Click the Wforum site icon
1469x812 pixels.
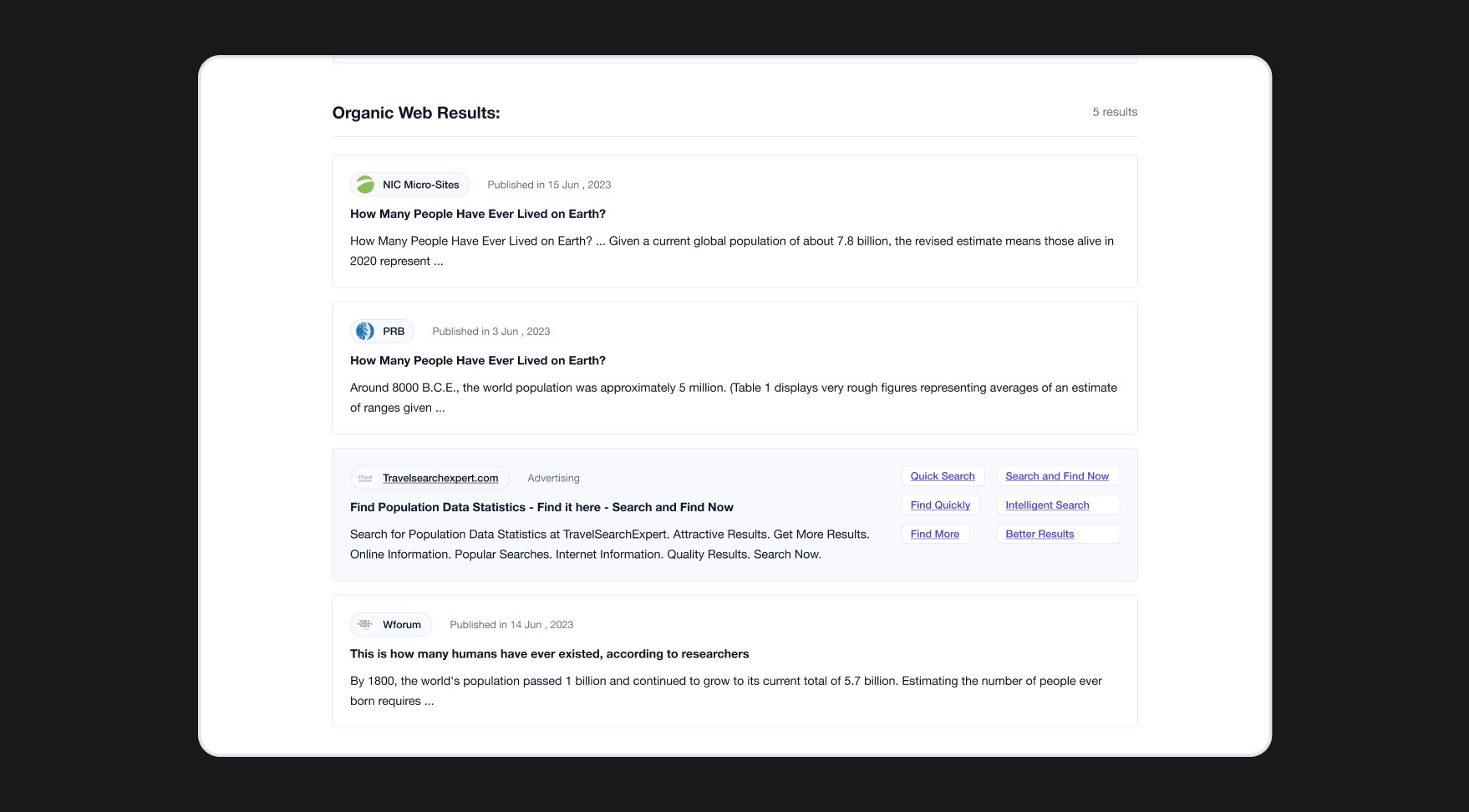[x=365, y=624]
